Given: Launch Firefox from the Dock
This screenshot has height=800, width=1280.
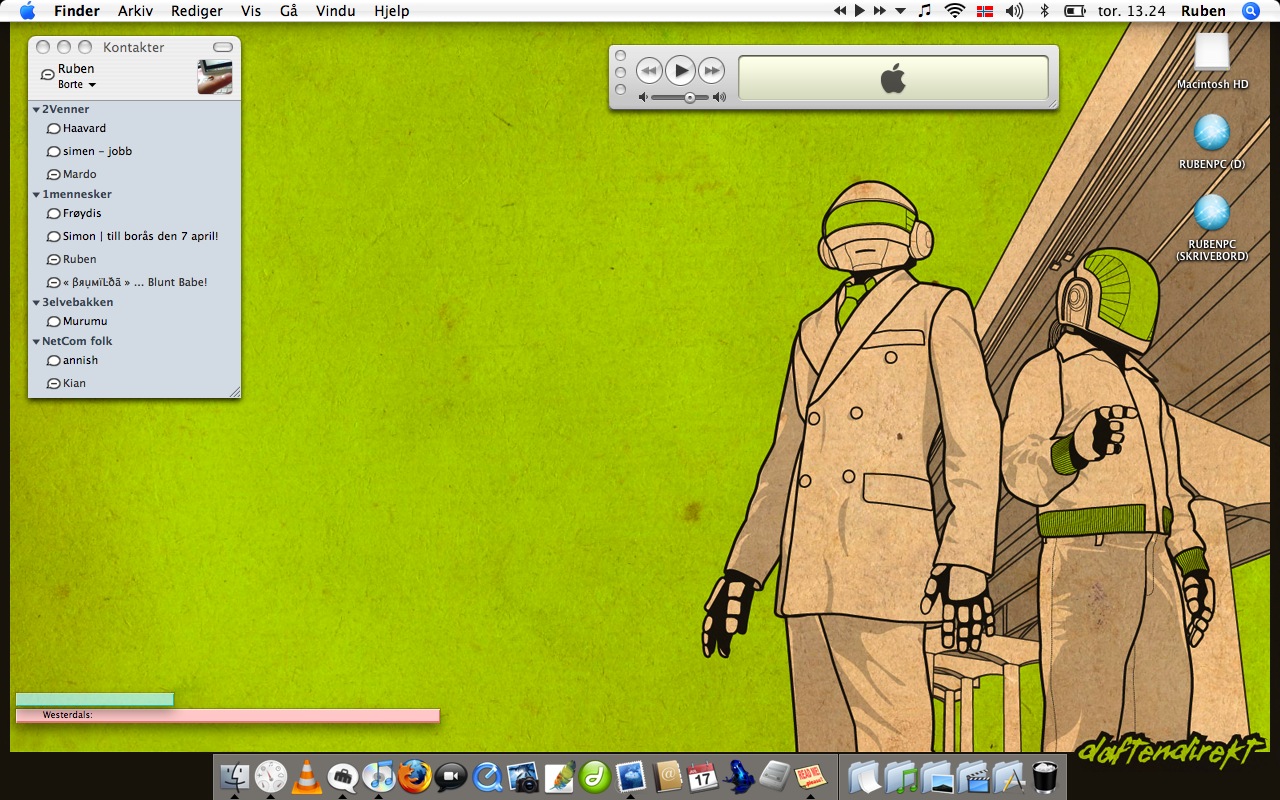Looking at the screenshot, I should tap(414, 776).
